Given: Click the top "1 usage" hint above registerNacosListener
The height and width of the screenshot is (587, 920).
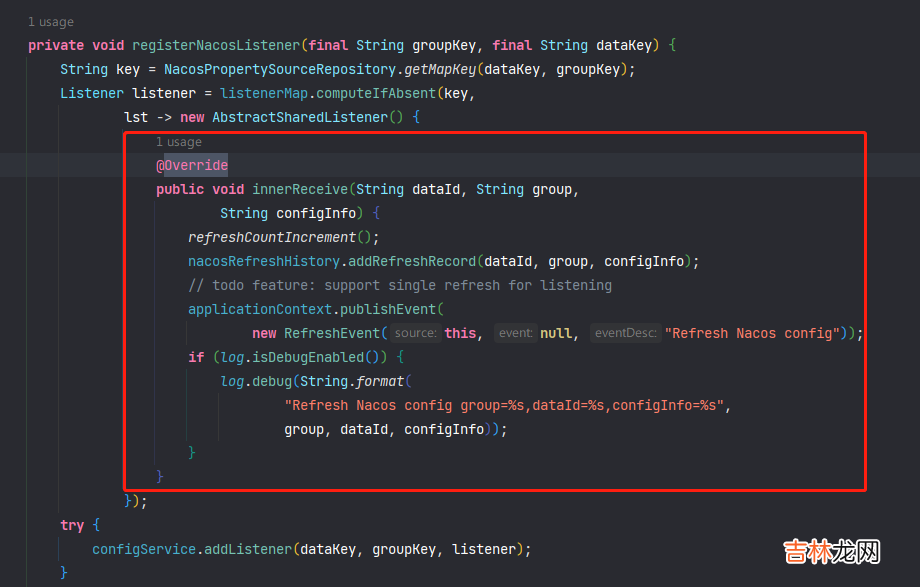Looking at the screenshot, I should click(50, 22).
